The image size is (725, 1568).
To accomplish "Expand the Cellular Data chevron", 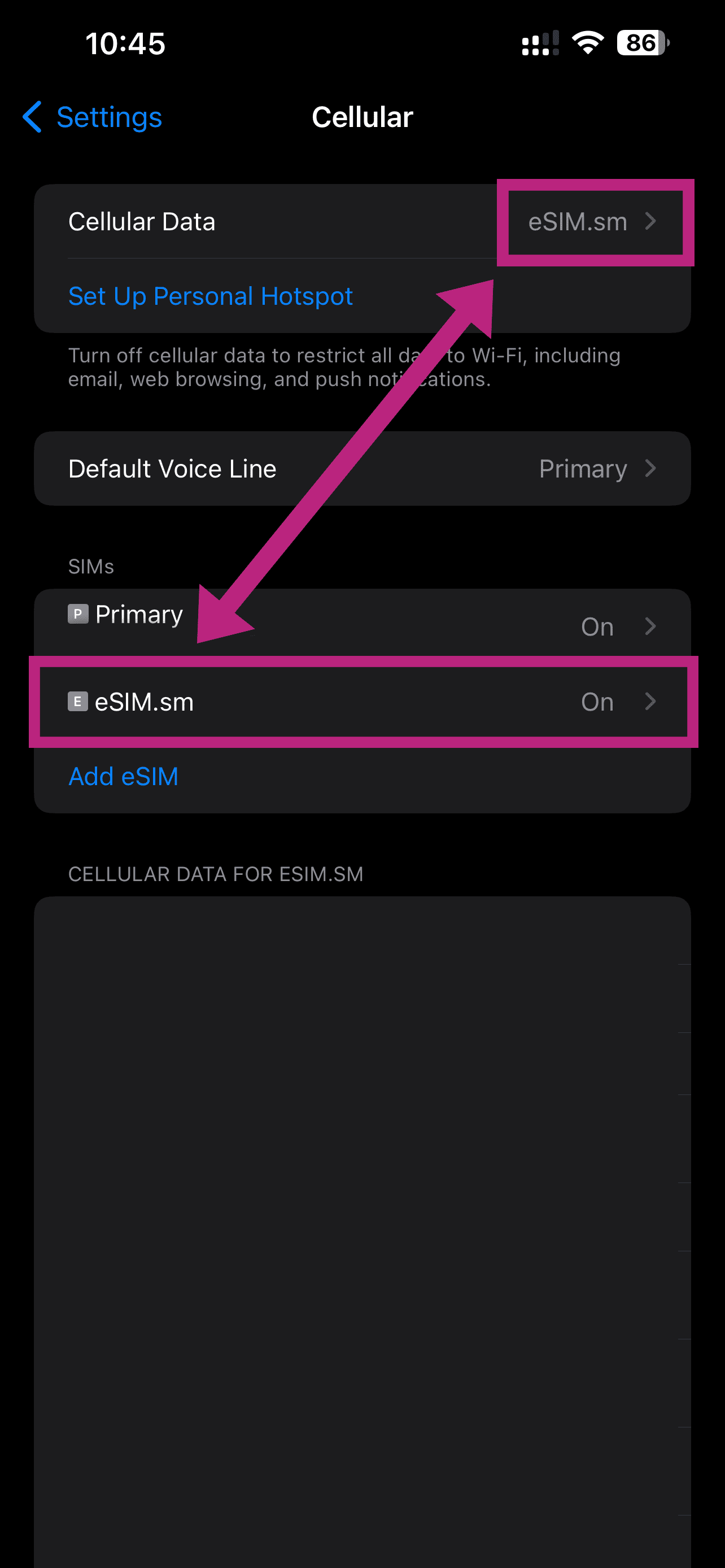I will click(x=650, y=221).
